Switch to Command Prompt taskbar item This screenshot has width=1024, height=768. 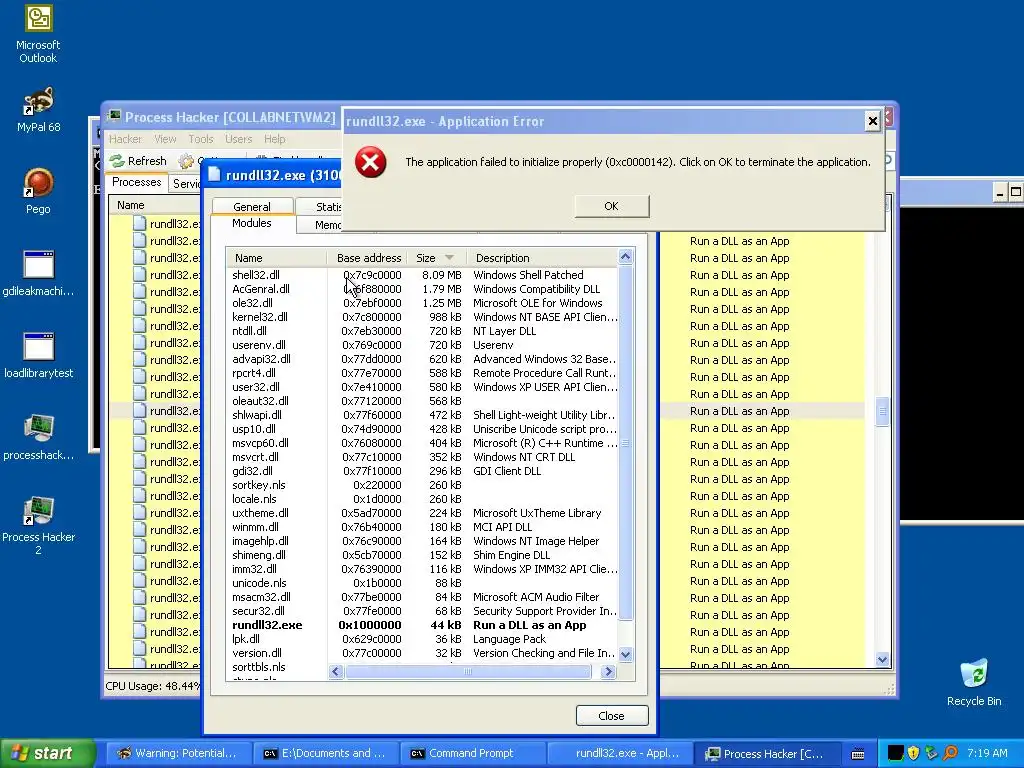pyautogui.click(x=472, y=754)
